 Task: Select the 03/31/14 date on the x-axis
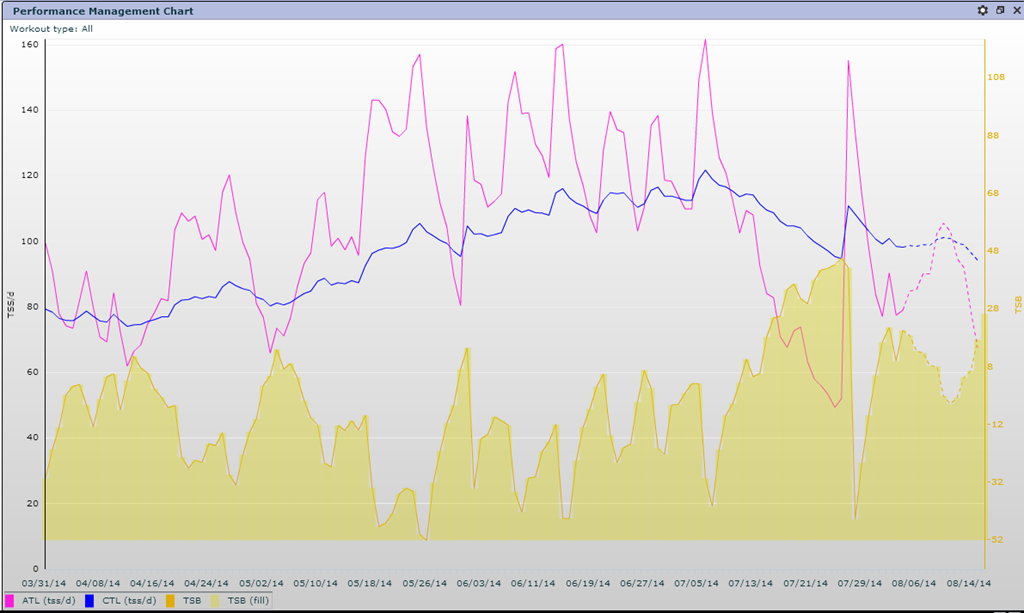coord(44,582)
